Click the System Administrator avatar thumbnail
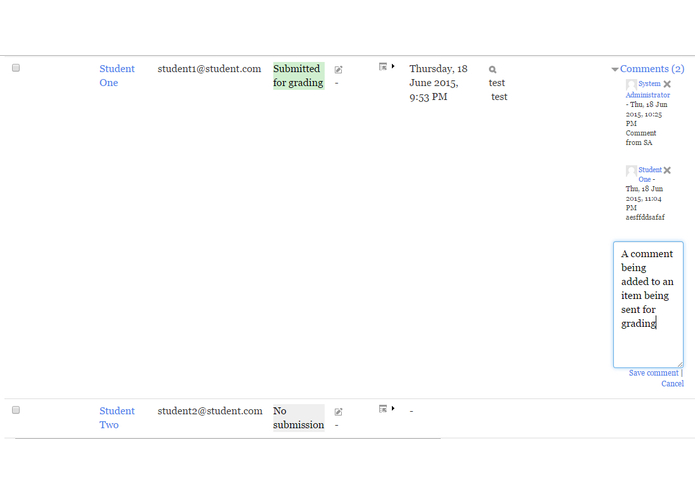The image size is (695, 494). (x=631, y=84)
